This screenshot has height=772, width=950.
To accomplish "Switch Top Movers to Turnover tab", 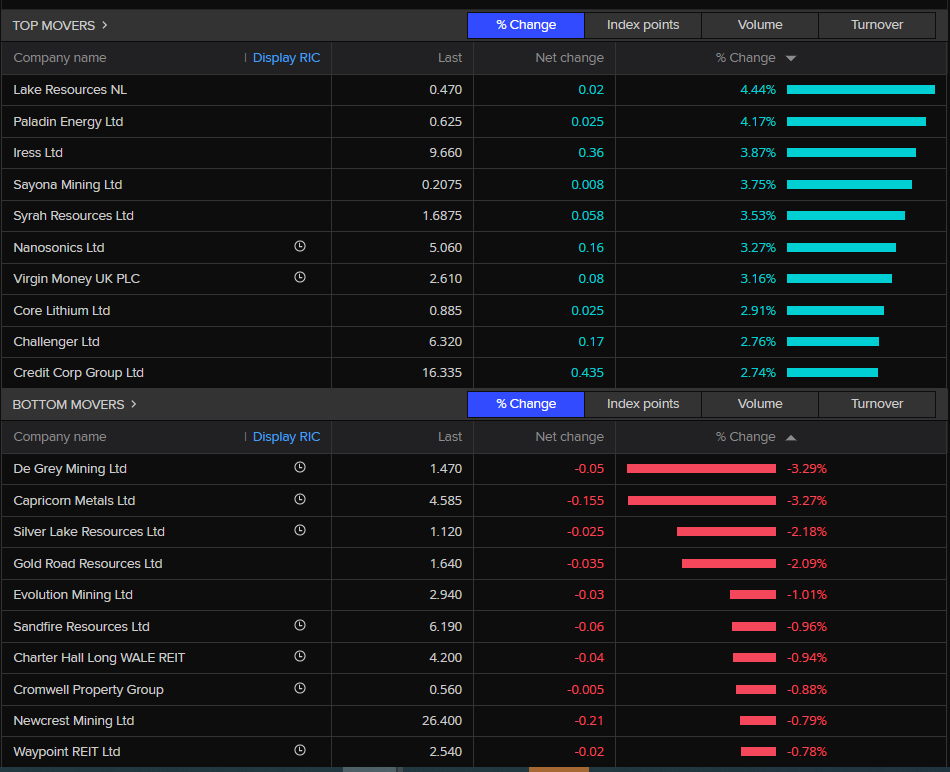I will pos(877,25).
